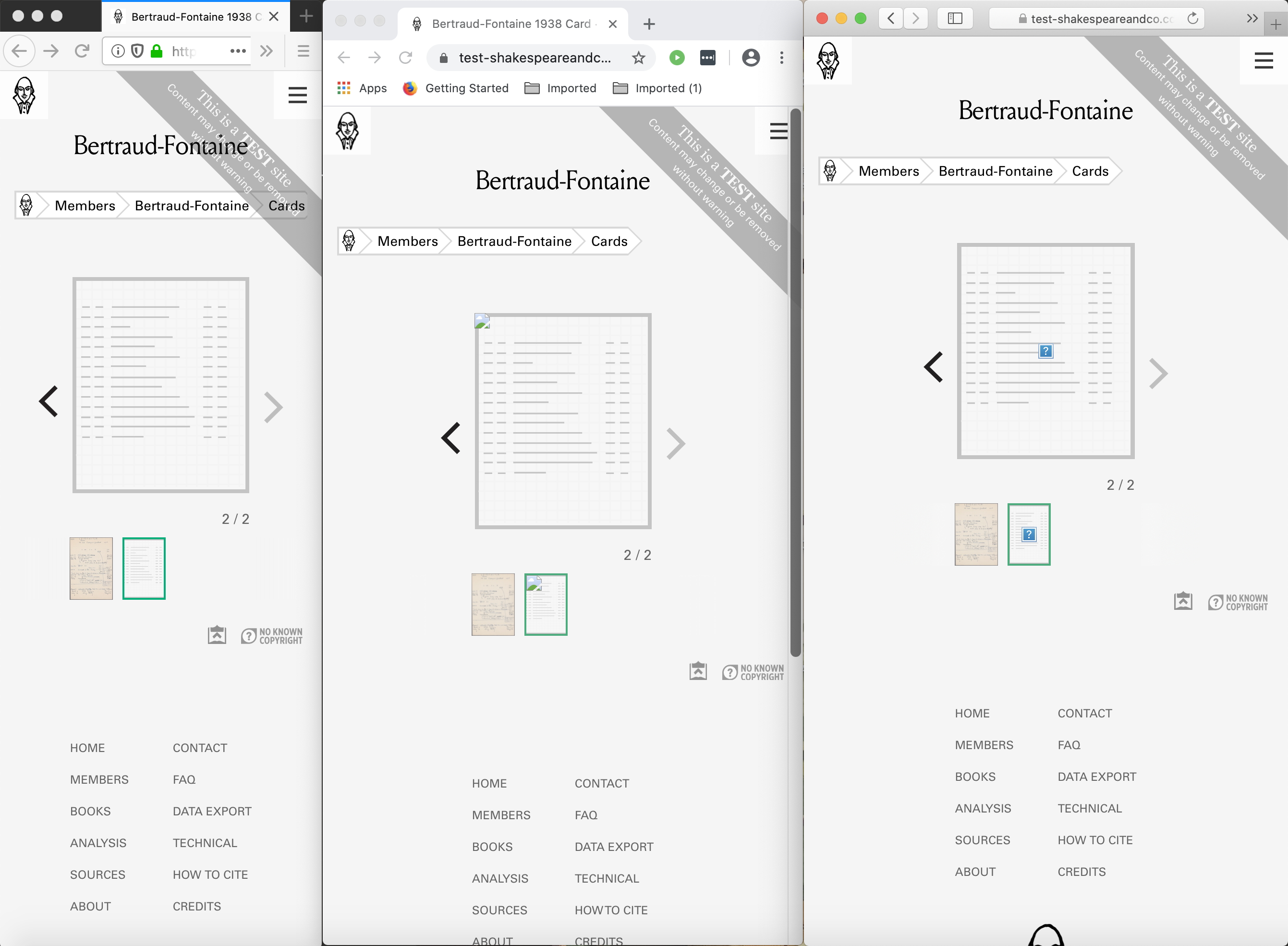Open hamburger site menu in Safari window
1288x946 pixels.
click(1263, 60)
